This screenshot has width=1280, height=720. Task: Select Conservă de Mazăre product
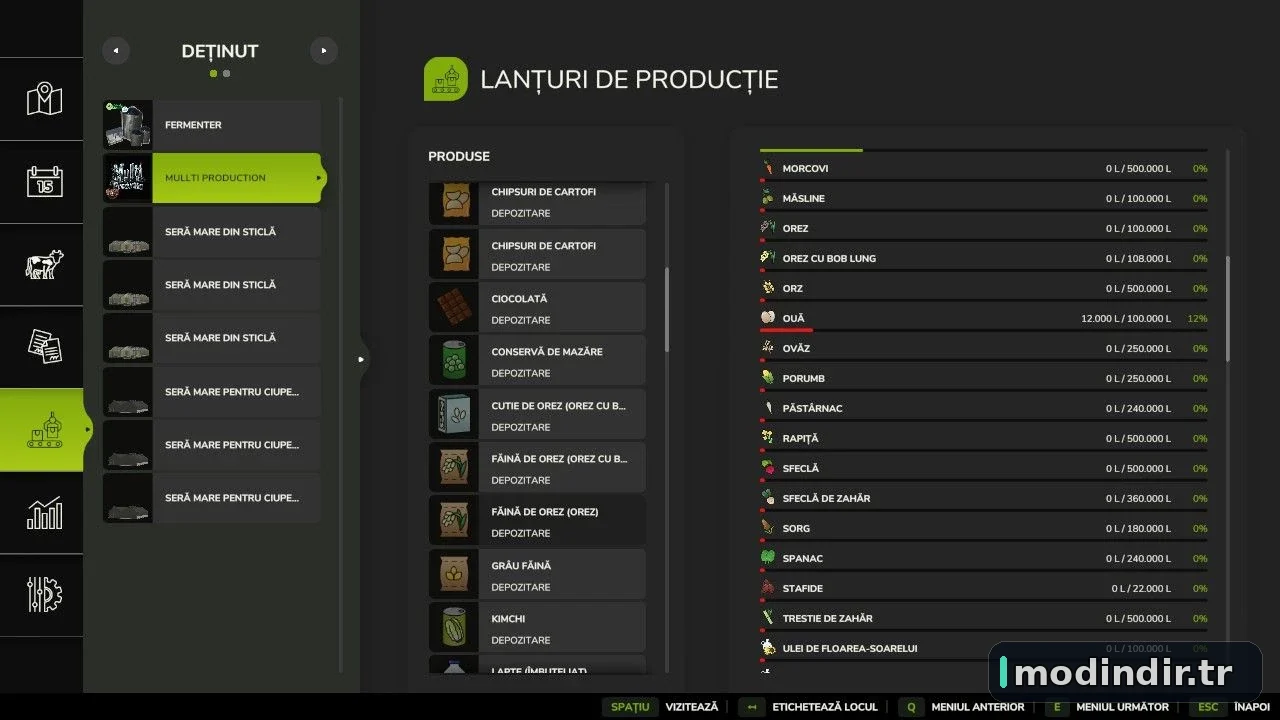tap(538, 361)
